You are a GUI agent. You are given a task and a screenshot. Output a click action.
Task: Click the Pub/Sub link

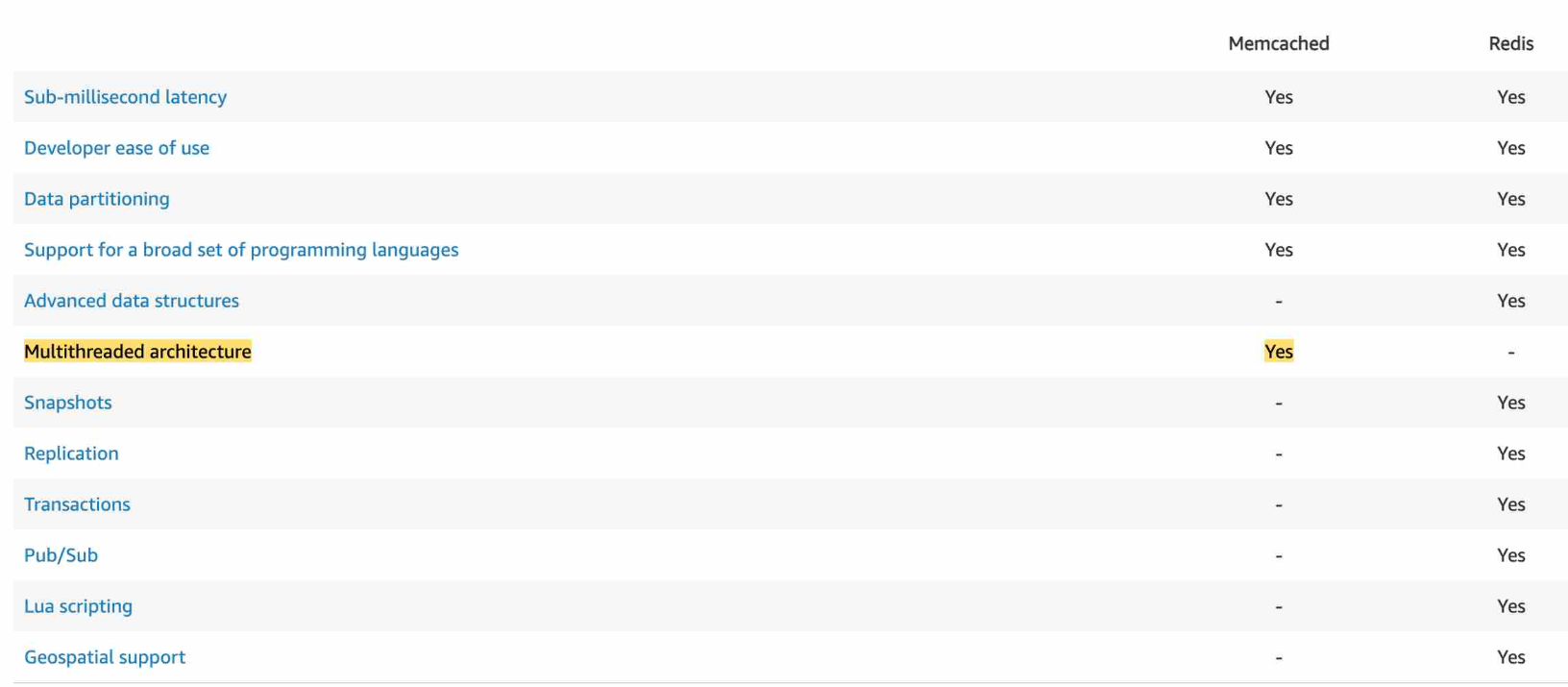coord(61,555)
